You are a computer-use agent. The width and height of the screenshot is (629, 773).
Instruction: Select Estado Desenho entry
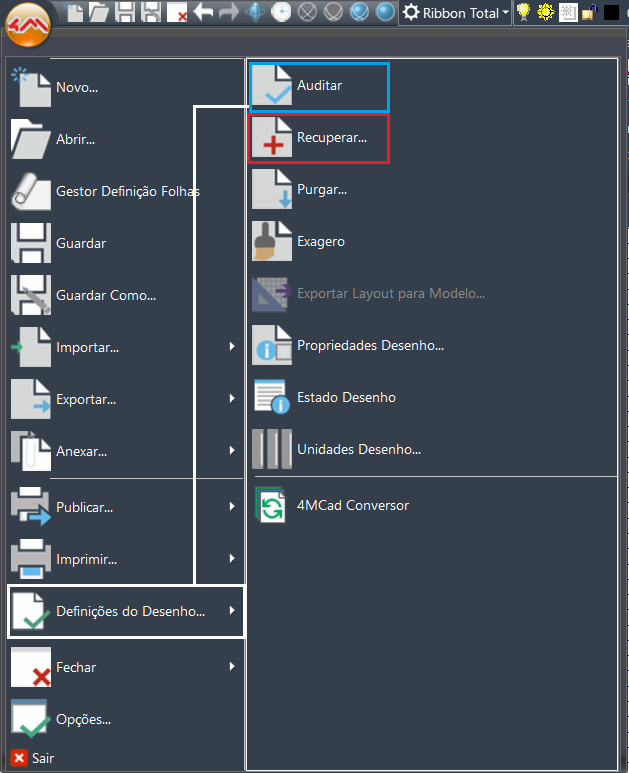coord(433,397)
